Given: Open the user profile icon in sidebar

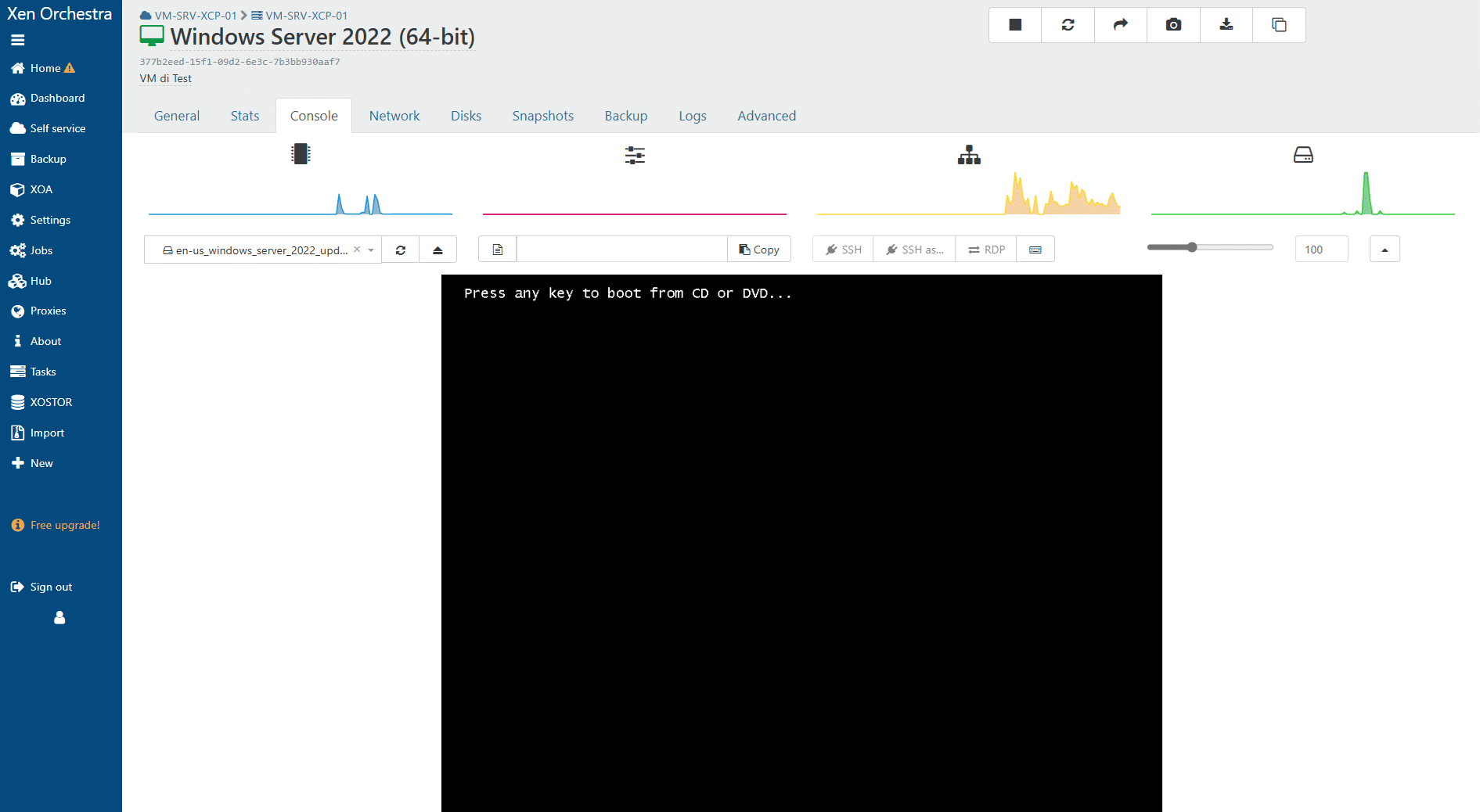Looking at the screenshot, I should tap(59, 618).
